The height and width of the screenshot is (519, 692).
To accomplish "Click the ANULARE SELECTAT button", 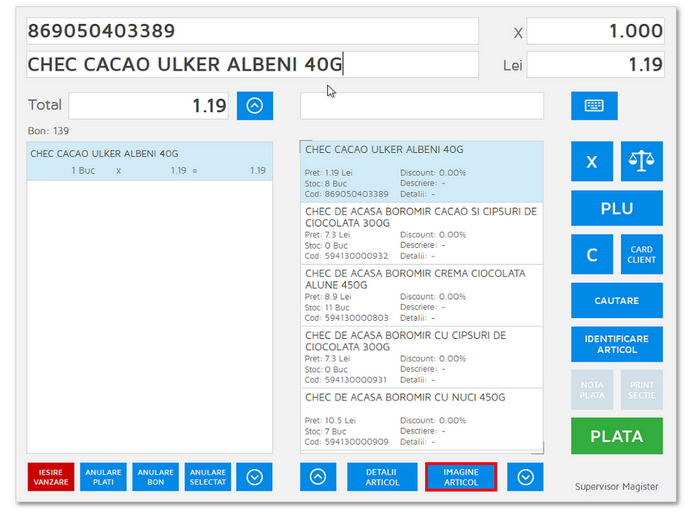I will click(207, 477).
